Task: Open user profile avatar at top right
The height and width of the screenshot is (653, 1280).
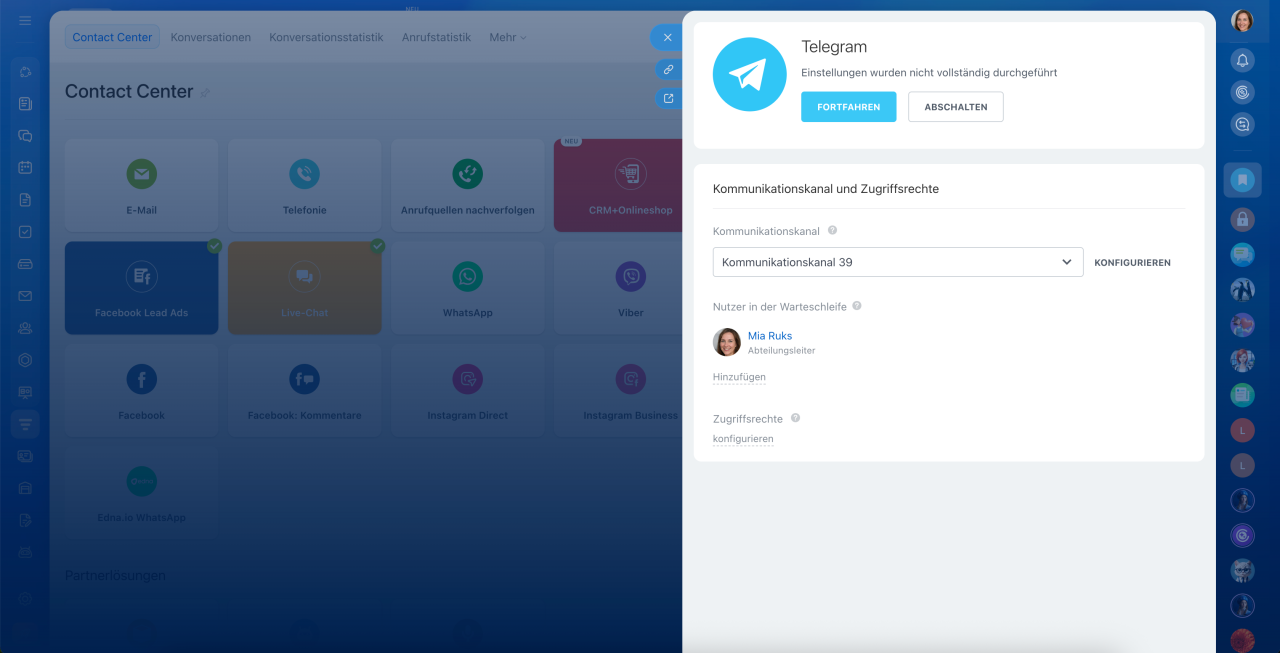Action: tap(1242, 21)
